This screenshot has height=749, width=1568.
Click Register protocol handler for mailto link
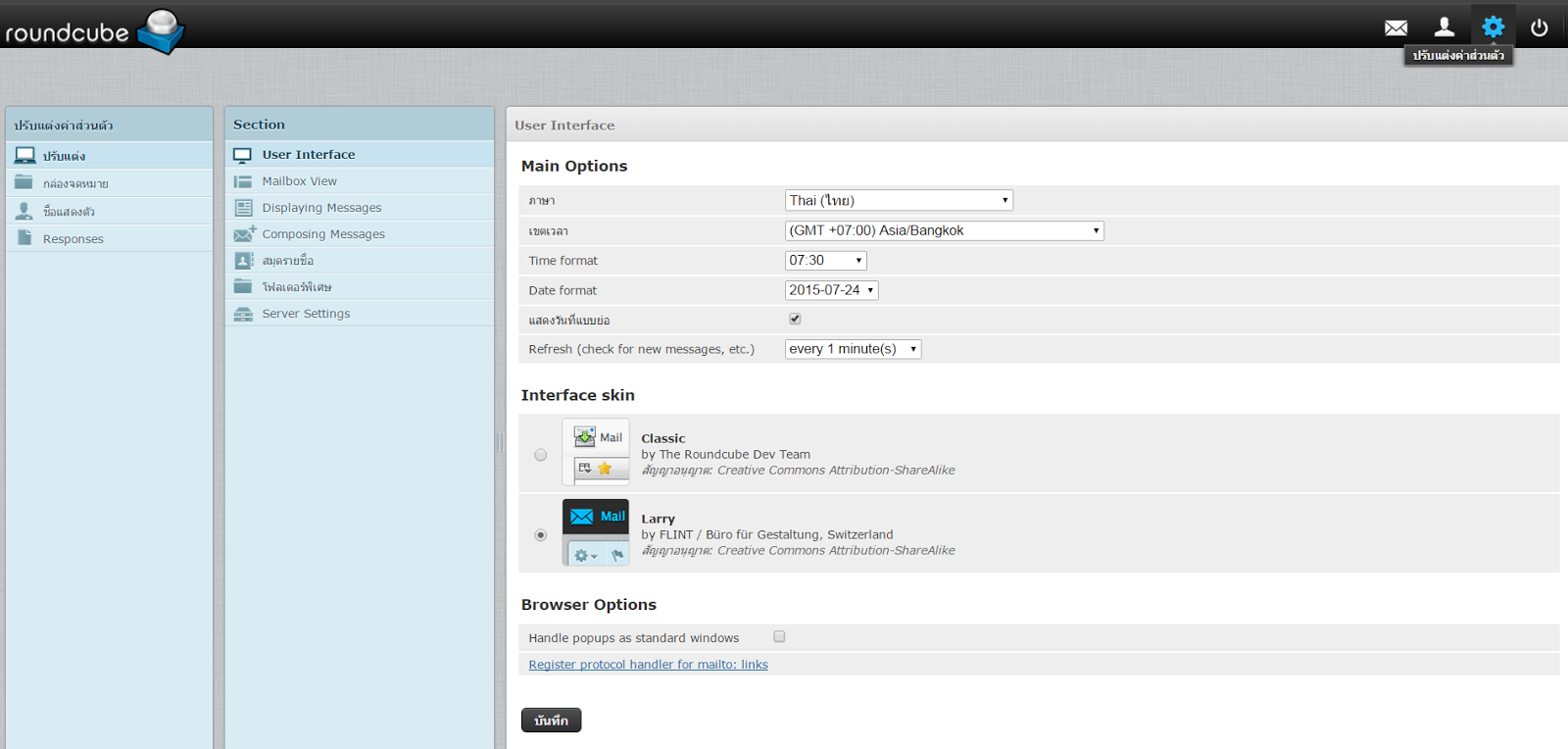(x=648, y=665)
